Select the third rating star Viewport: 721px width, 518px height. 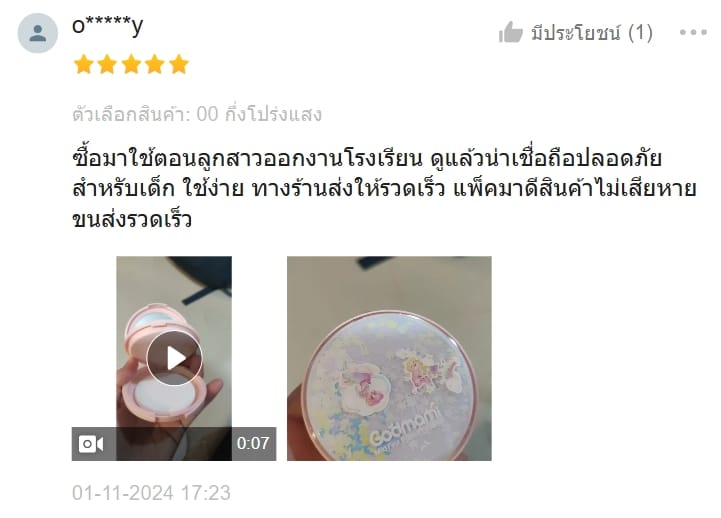(x=131, y=64)
